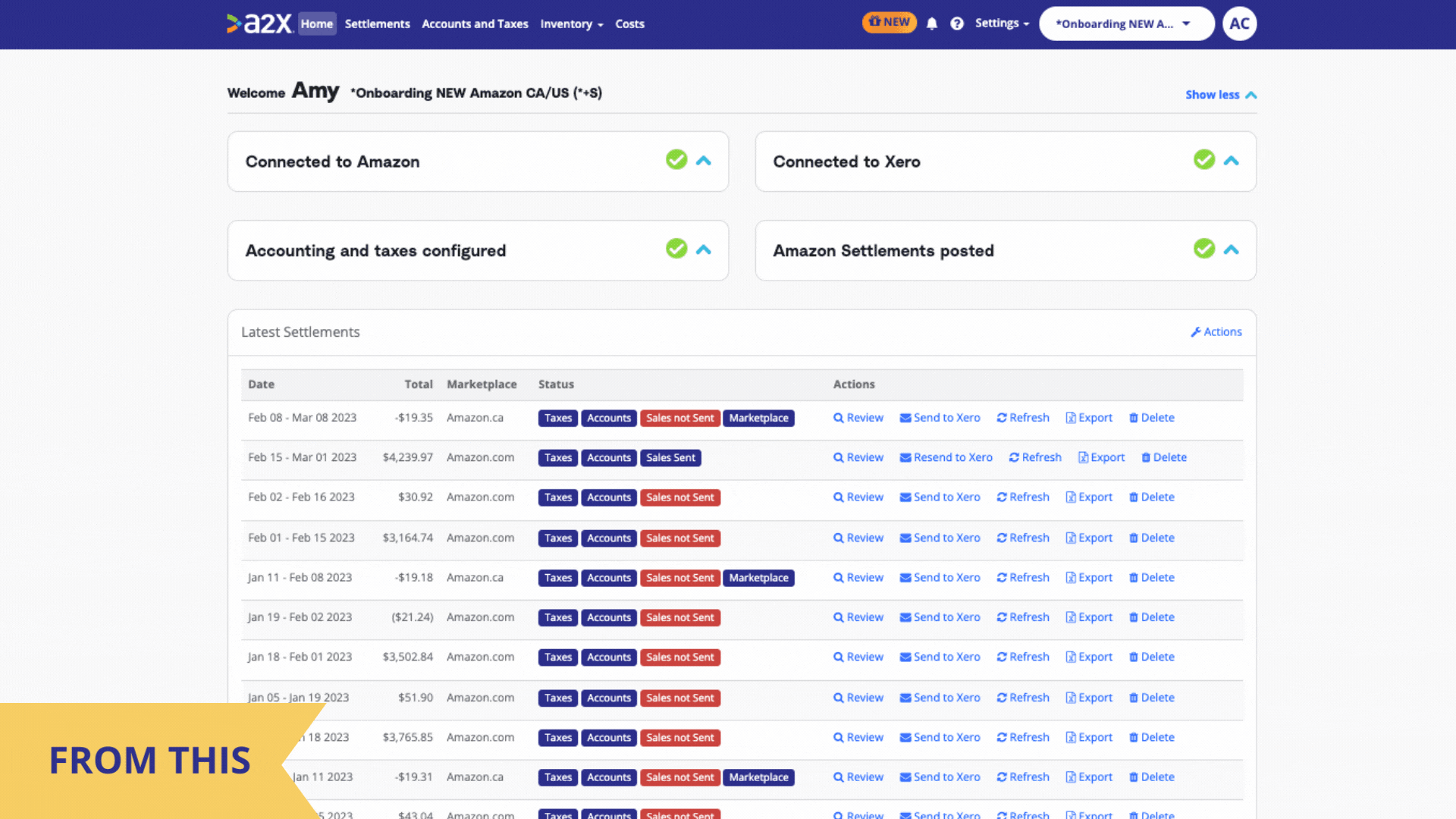Send the $3,765.85 settlement to Xero

(x=940, y=737)
